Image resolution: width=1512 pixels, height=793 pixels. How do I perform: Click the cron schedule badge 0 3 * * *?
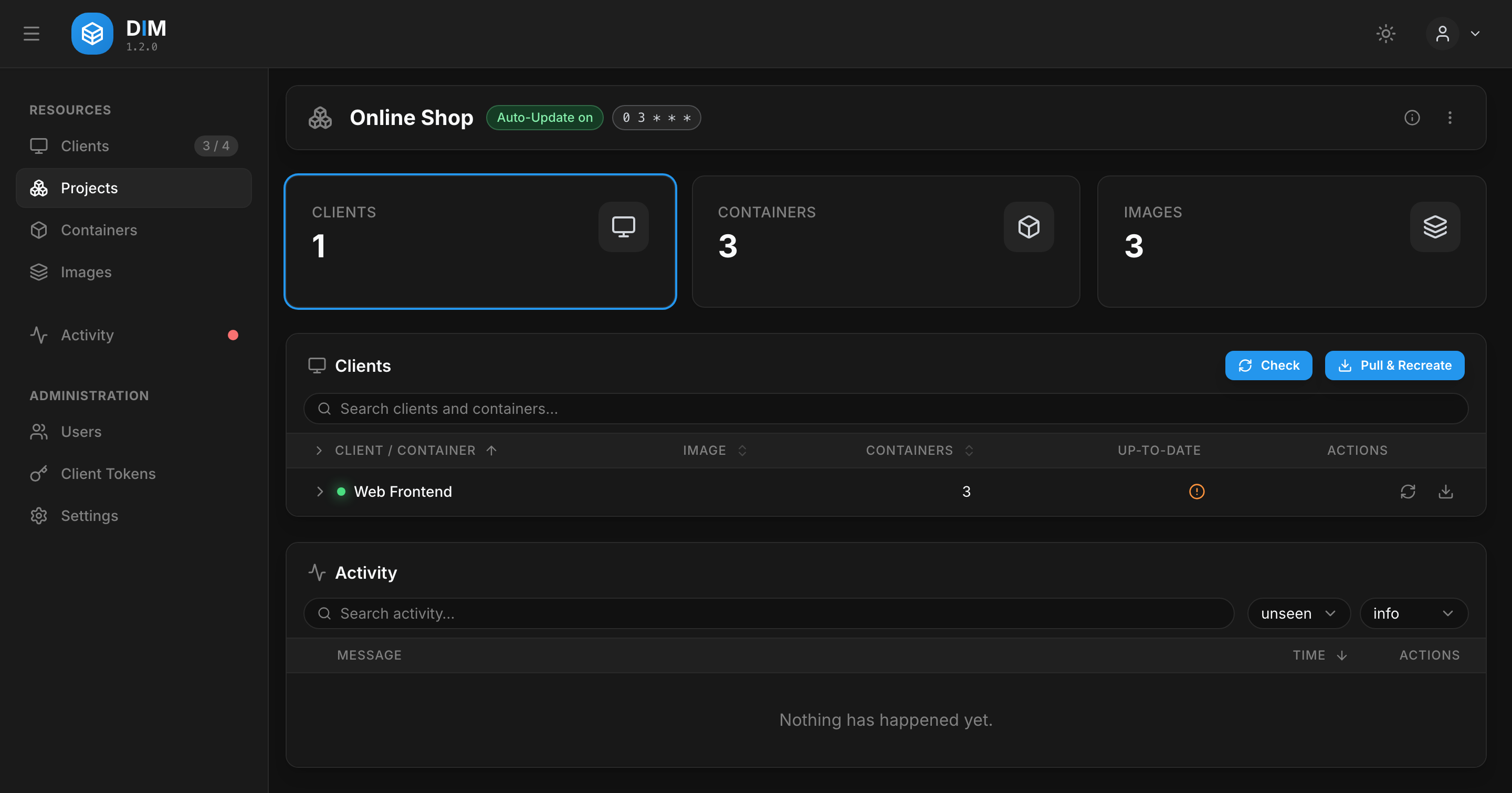point(656,118)
